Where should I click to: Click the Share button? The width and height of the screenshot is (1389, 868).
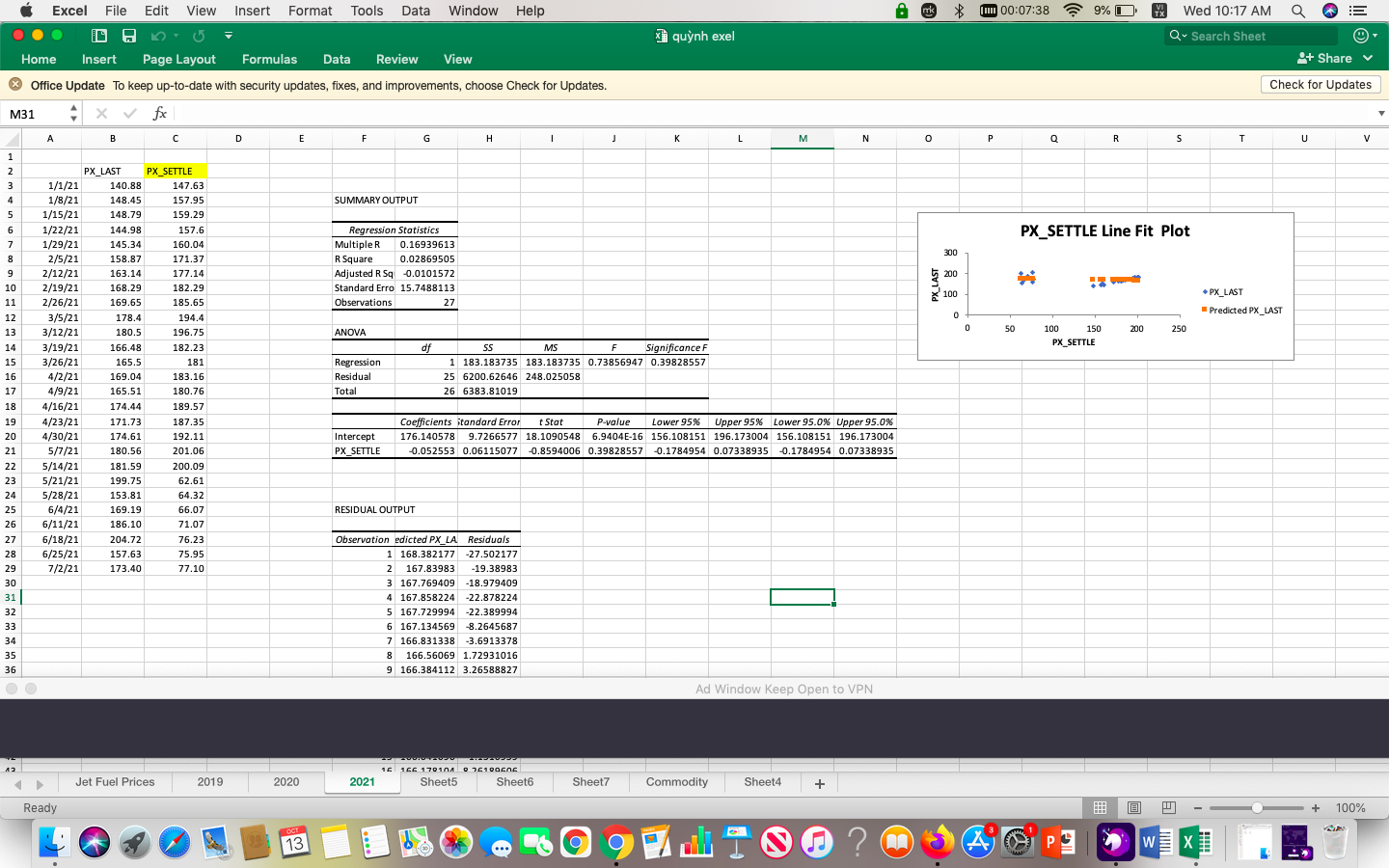click(x=1324, y=59)
